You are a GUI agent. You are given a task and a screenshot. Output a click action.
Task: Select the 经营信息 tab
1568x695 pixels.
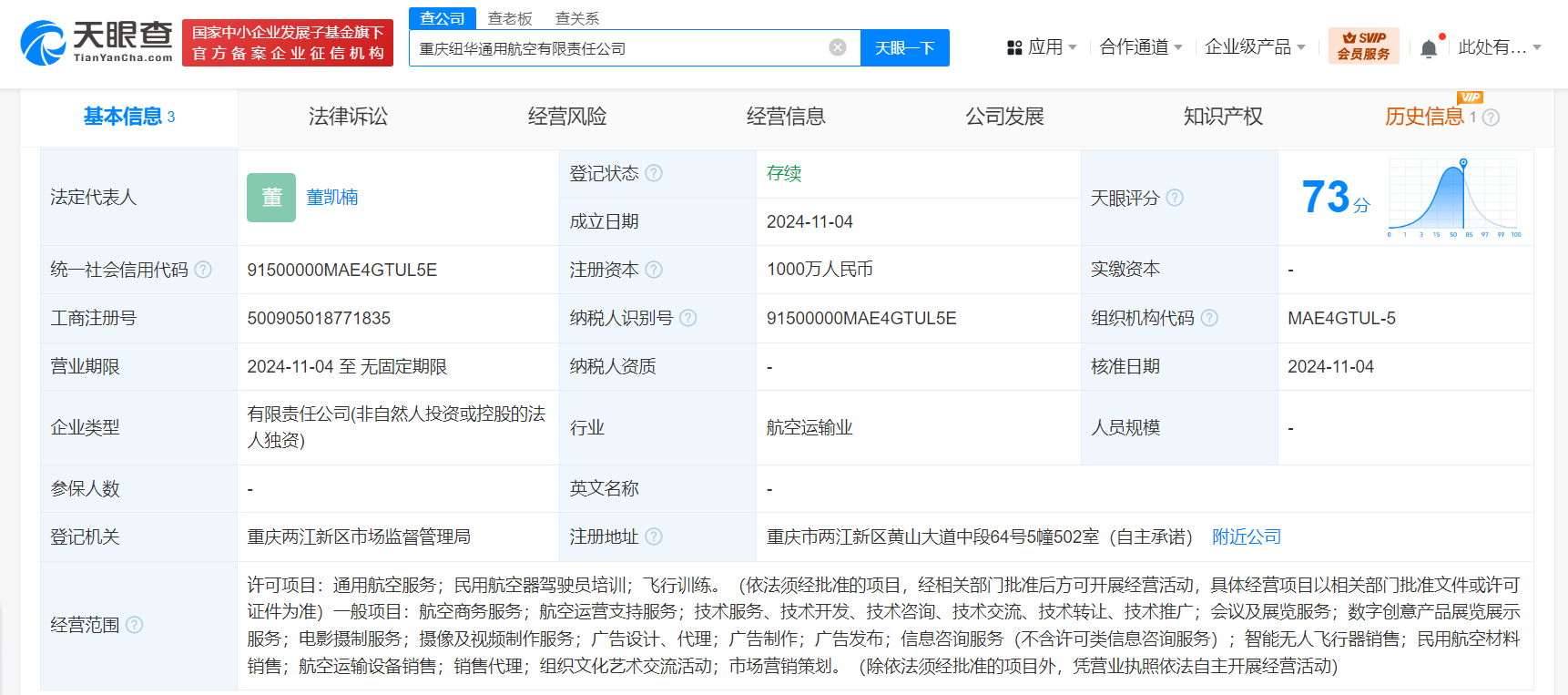click(785, 117)
